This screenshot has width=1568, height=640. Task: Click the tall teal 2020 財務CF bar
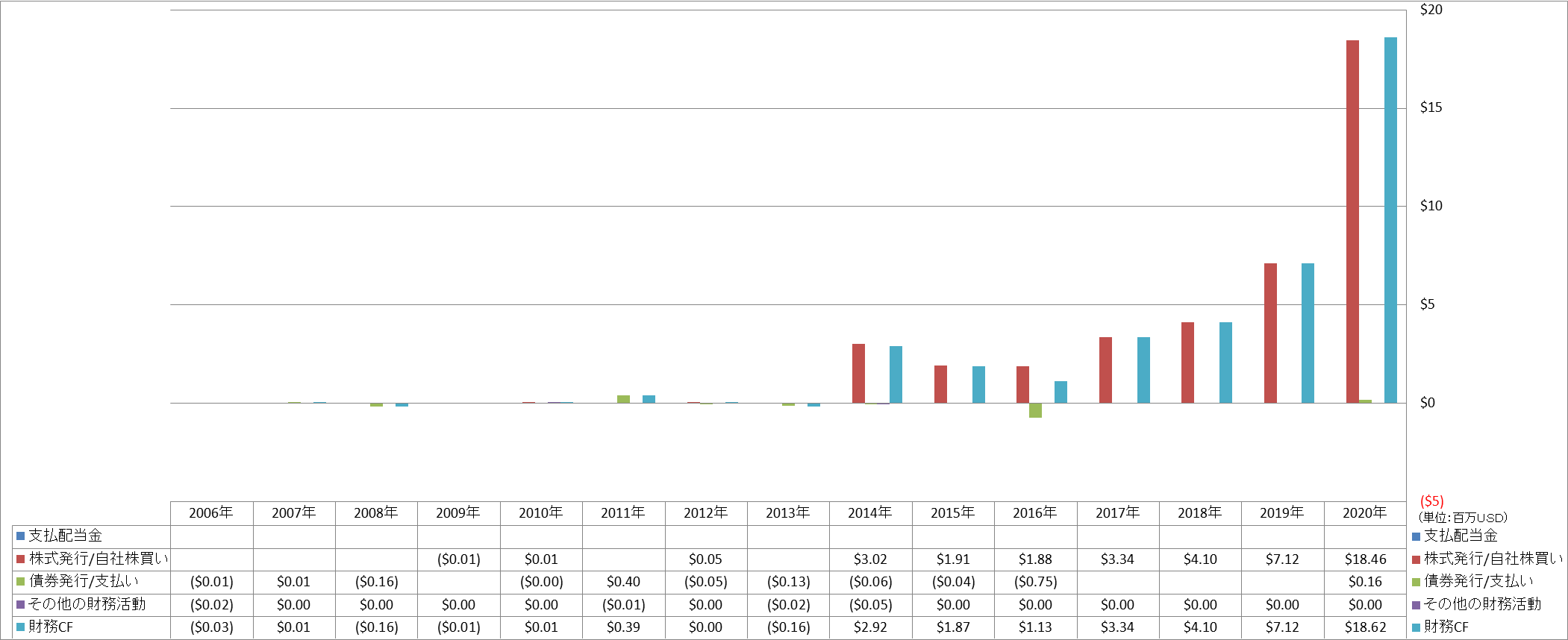(1390, 220)
